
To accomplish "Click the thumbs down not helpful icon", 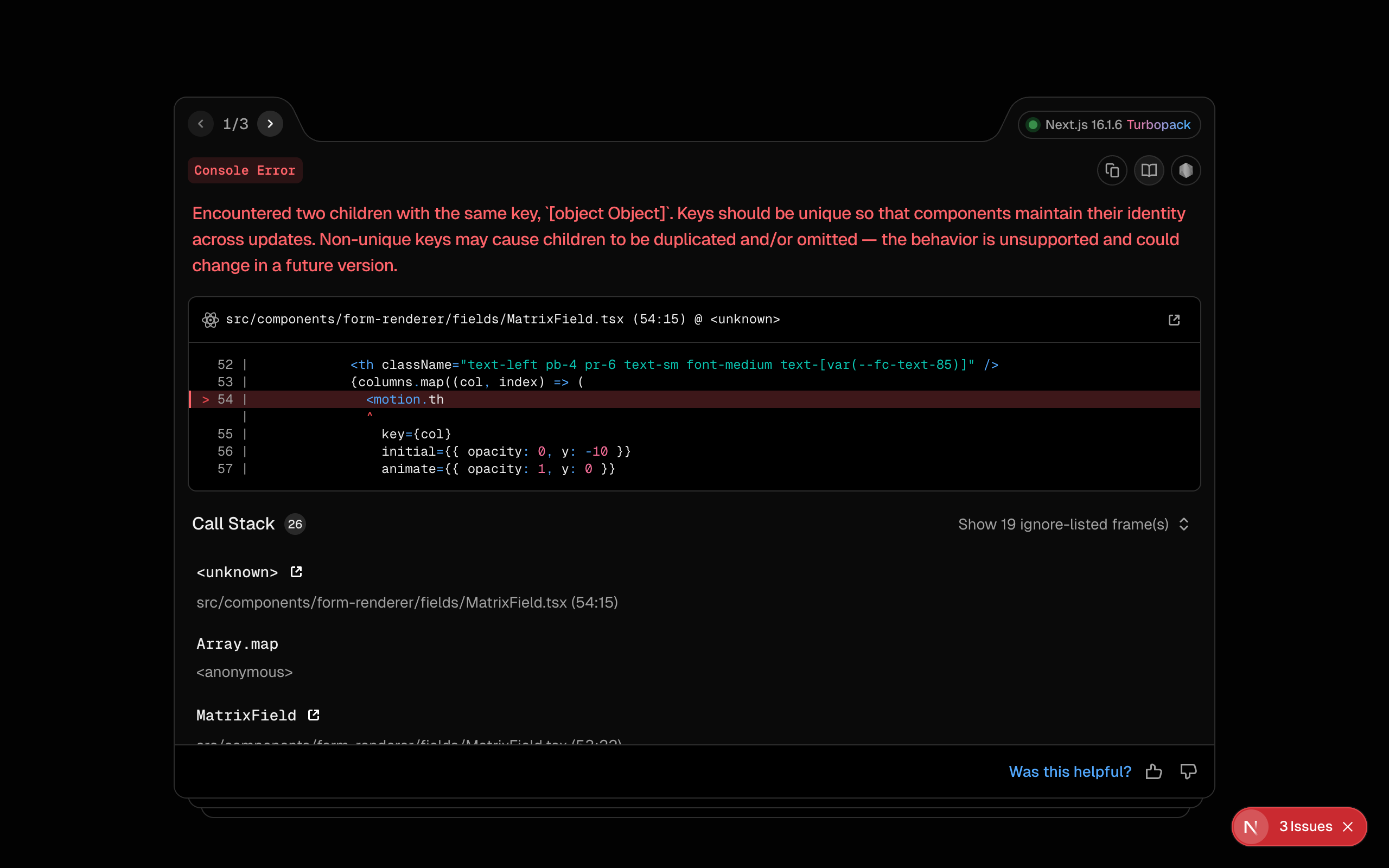I will click(x=1188, y=771).
